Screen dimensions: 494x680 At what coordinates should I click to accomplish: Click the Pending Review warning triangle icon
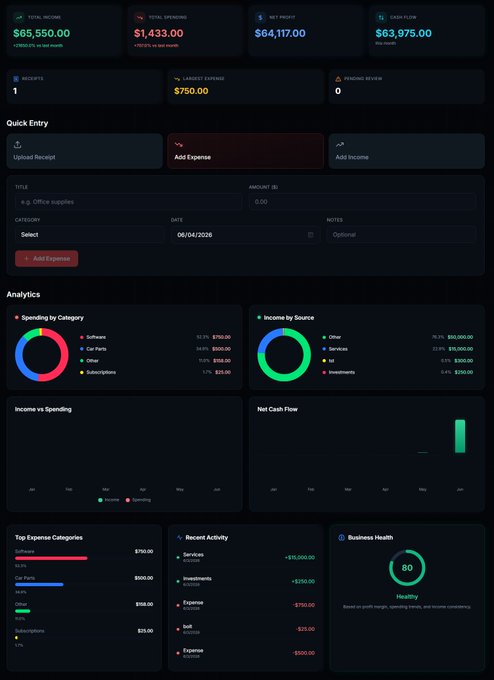click(x=338, y=79)
